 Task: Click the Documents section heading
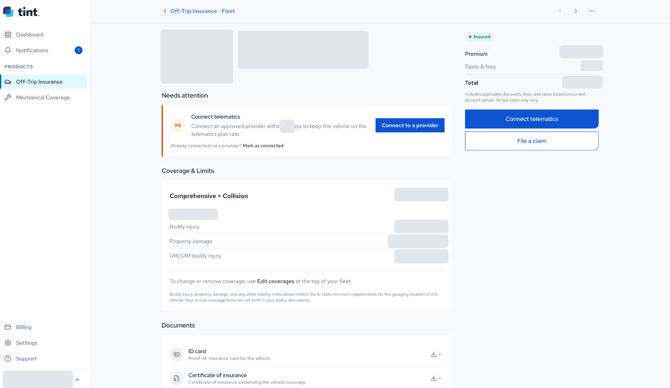pos(178,326)
